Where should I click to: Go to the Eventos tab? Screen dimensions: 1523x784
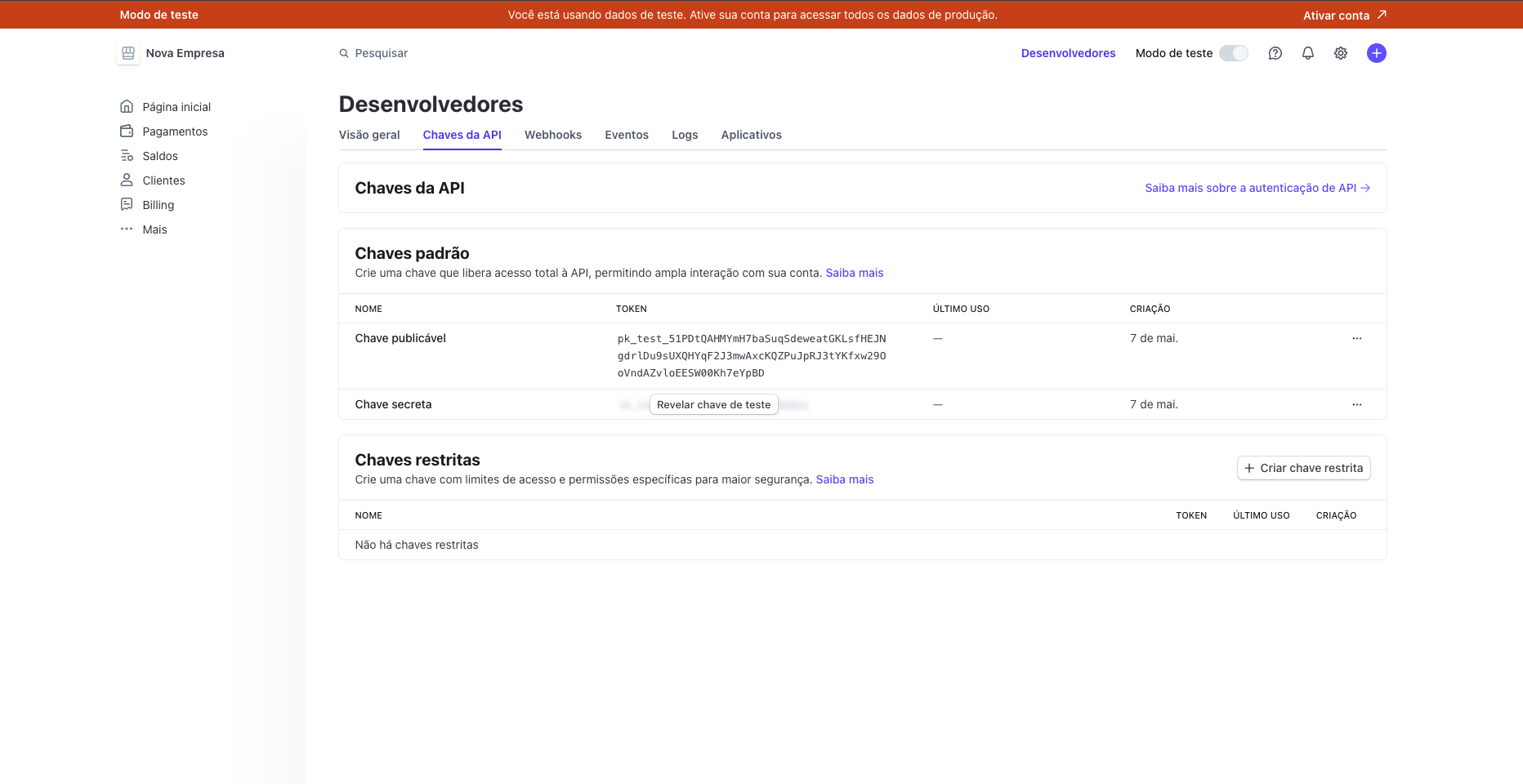pyautogui.click(x=627, y=135)
